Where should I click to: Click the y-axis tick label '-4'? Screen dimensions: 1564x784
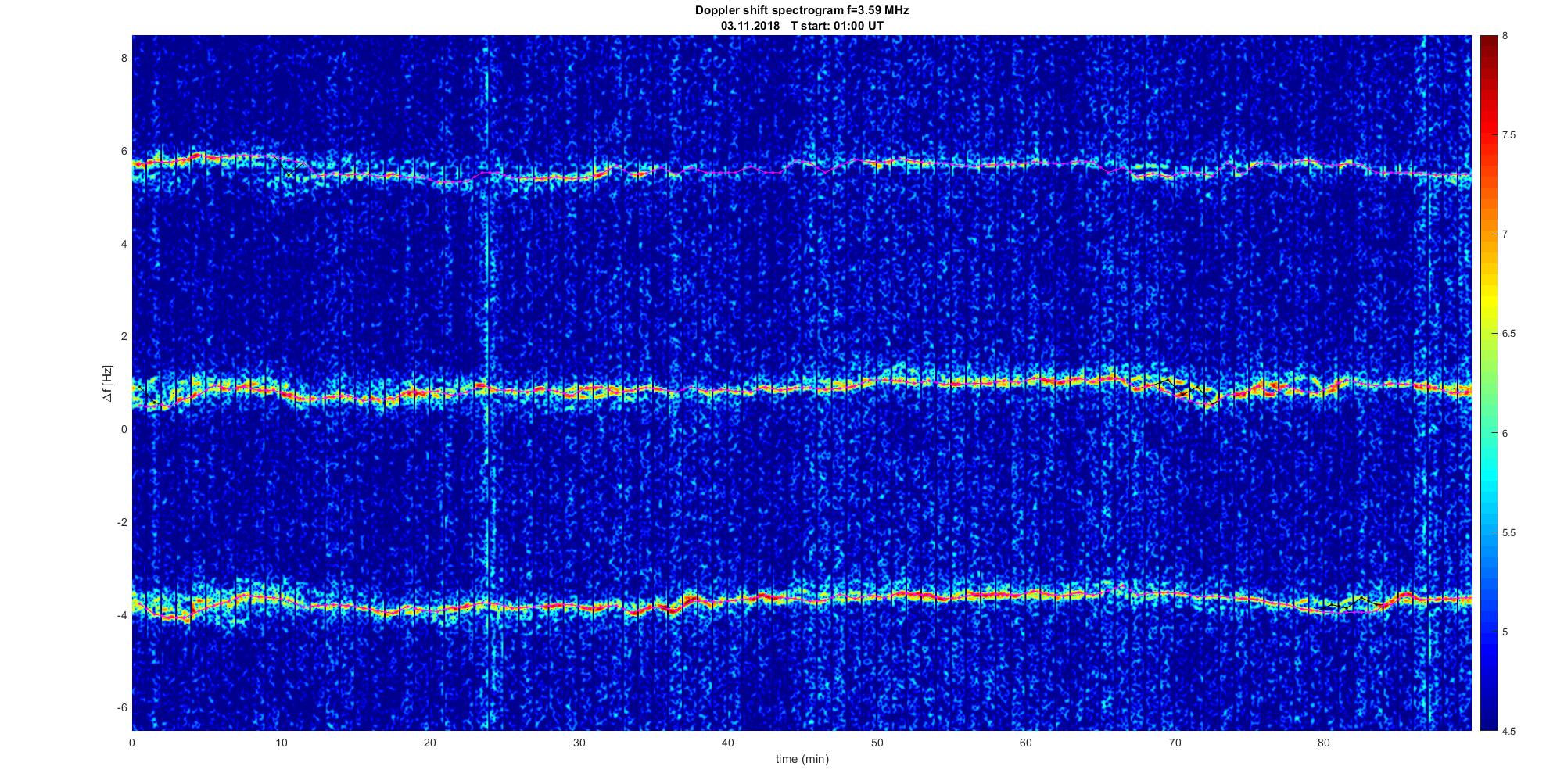[x=122, y=615]
